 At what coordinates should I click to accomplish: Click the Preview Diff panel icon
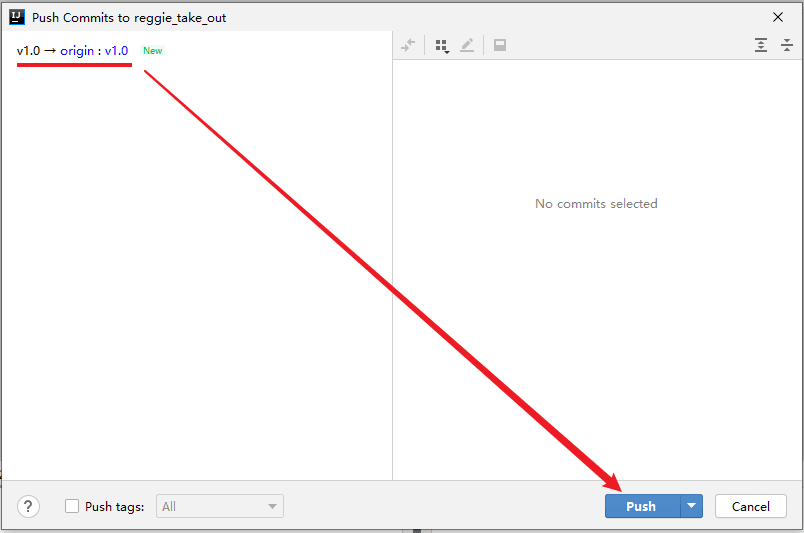tap(500, 46)
